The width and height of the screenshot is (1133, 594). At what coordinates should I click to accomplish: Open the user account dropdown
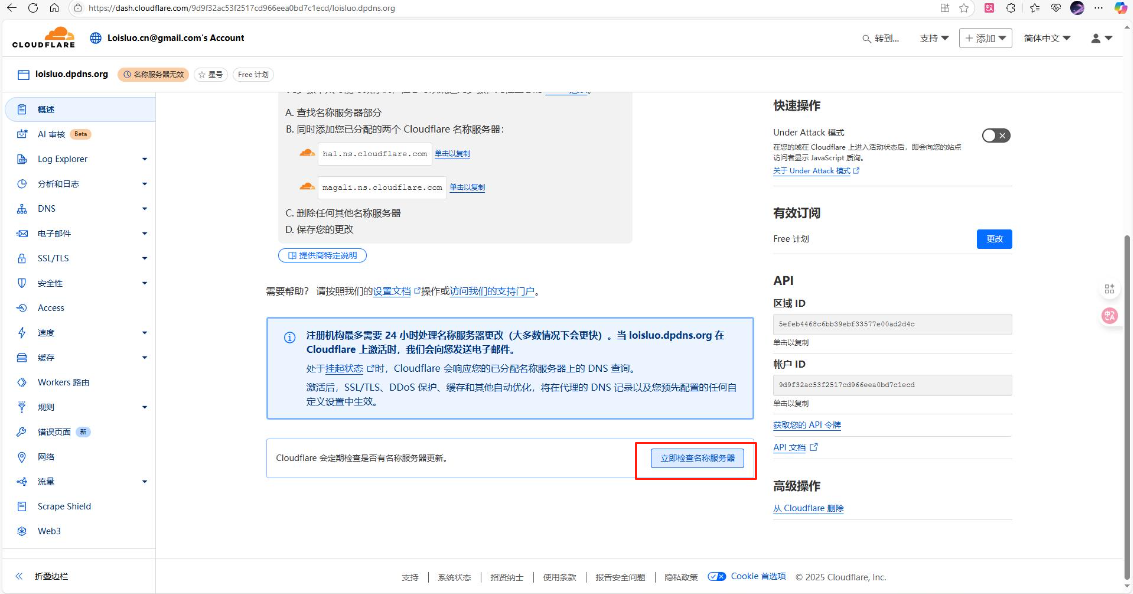click(1102, 38)
